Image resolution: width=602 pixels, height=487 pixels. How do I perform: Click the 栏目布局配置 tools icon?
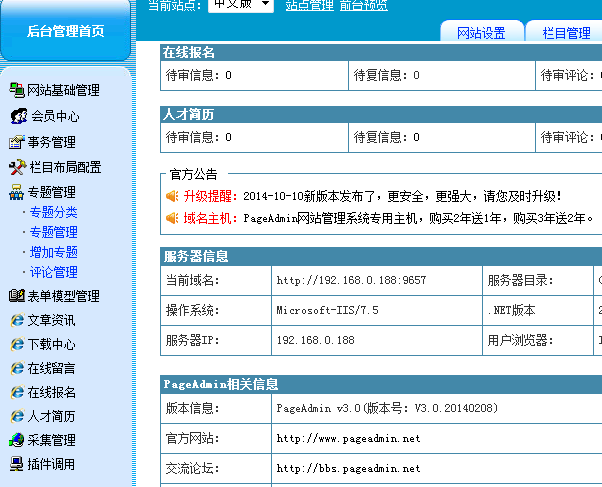pos(16,167)
